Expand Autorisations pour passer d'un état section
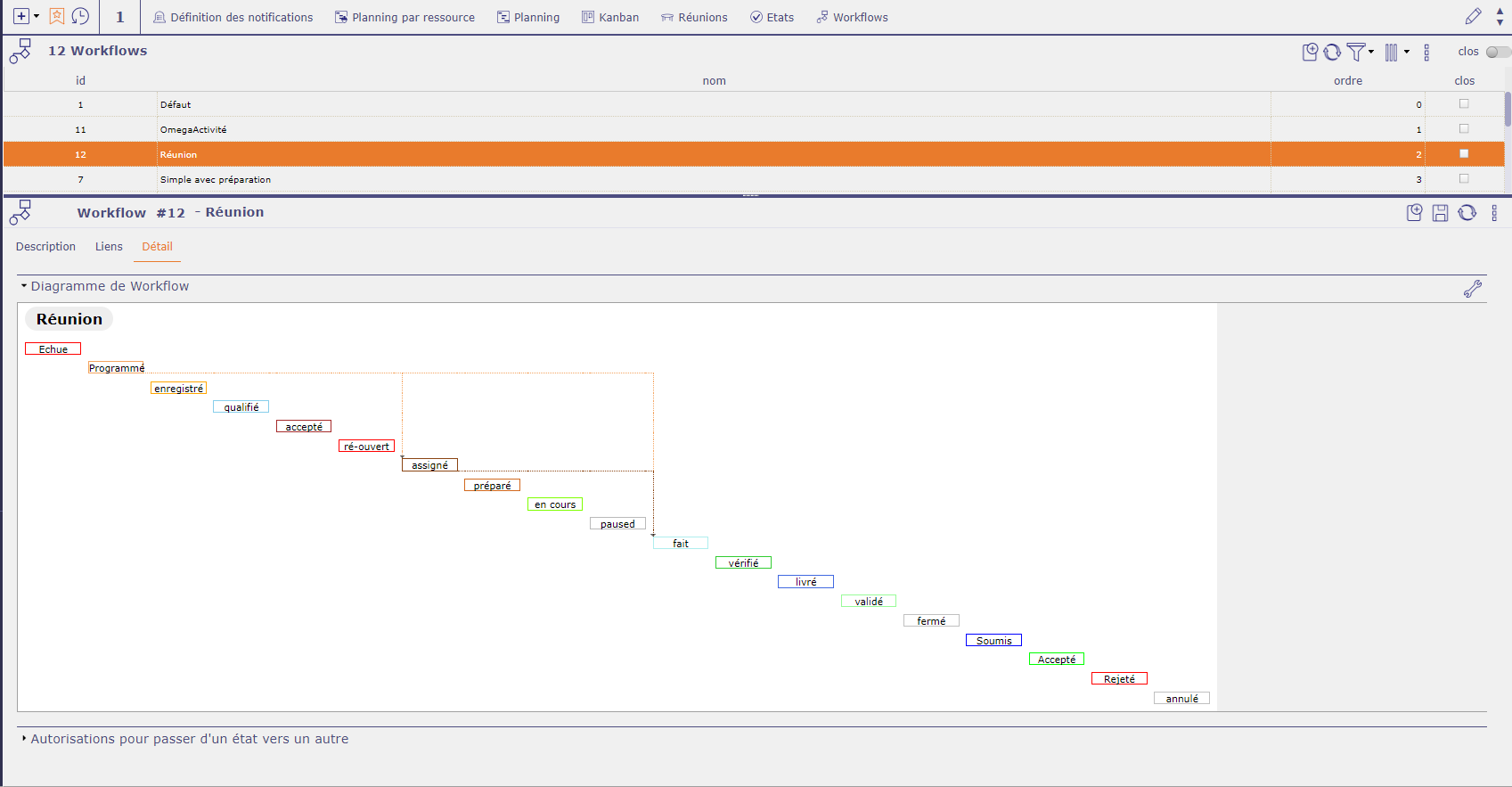The image size is (1512, 787). pyautogui.click(x=24, y=739)
